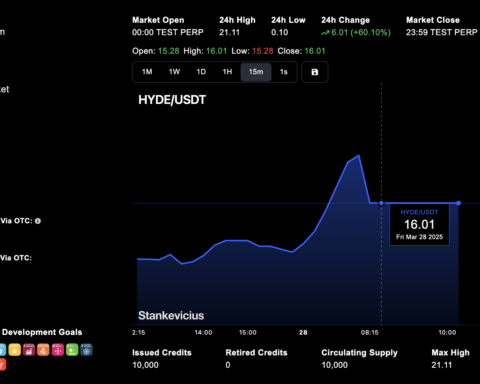Switch chart to 1W timeframe
480x384 pixels.
[174, 72]
